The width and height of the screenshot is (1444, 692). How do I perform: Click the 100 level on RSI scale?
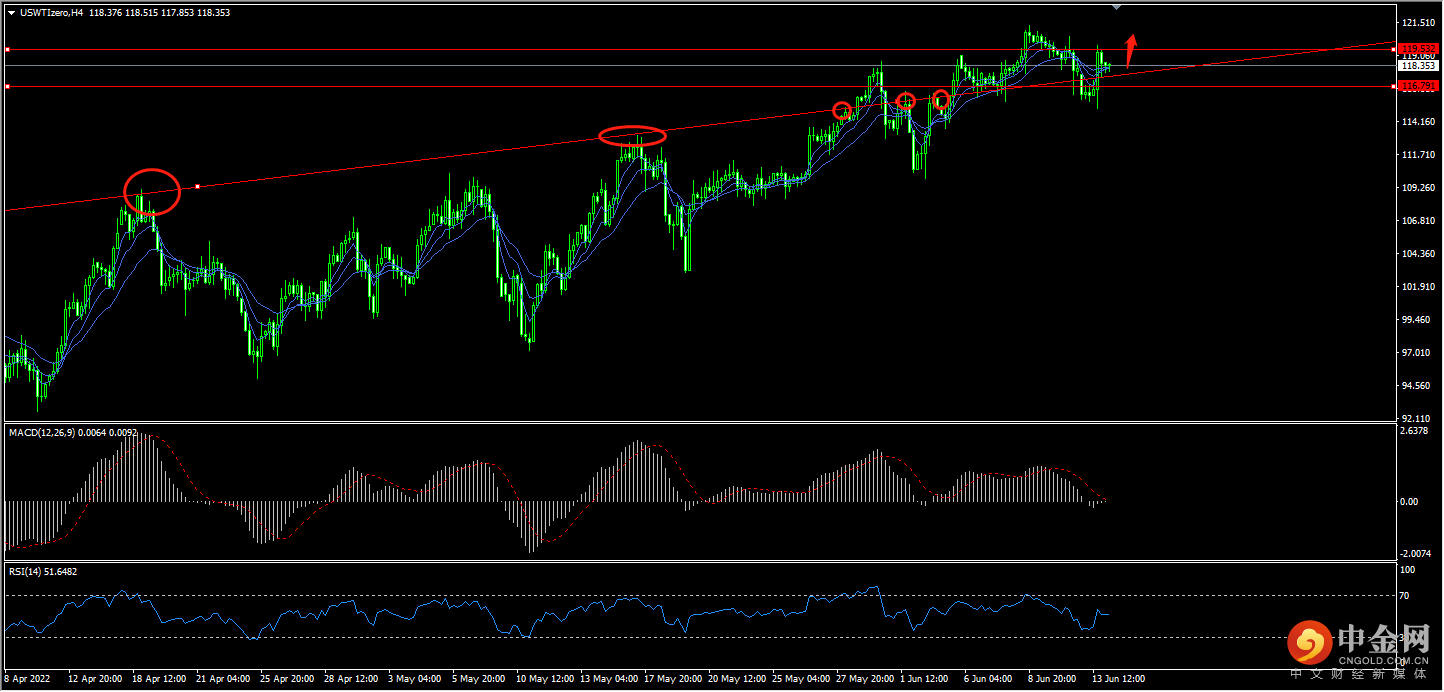click(1409, 570)
